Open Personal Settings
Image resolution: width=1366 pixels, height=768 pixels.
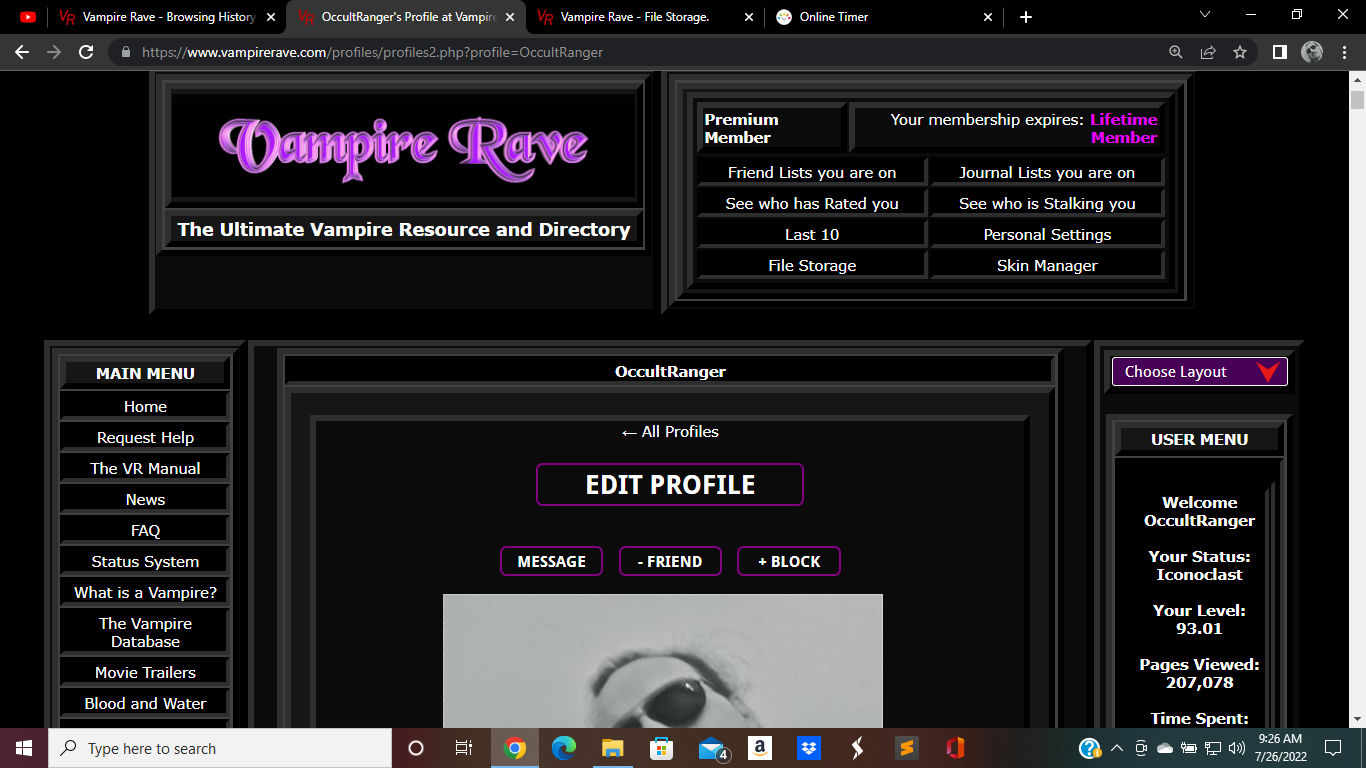click(x=1047, y=234)
